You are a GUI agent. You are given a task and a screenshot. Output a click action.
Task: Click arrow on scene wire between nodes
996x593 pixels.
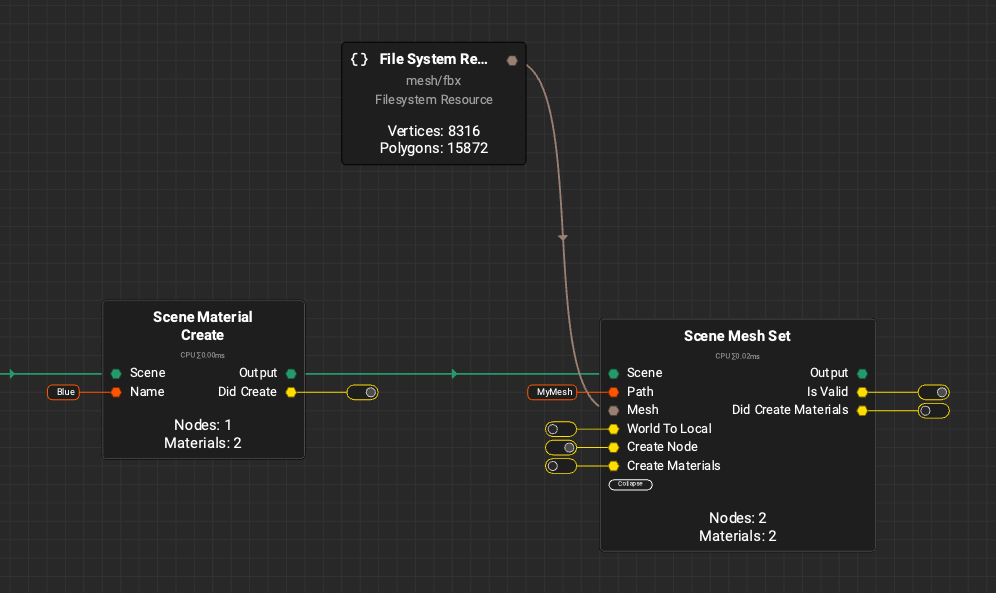tap(454, 373)
